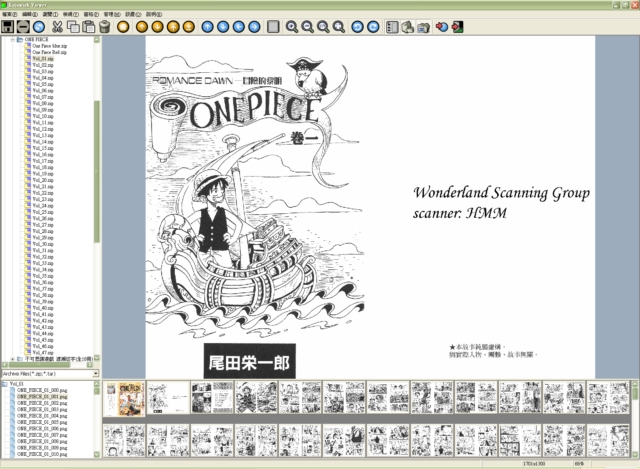640x469 pixels.
Task: Select One Piece Blue.zip archive
Action: [x=49, y=46]
